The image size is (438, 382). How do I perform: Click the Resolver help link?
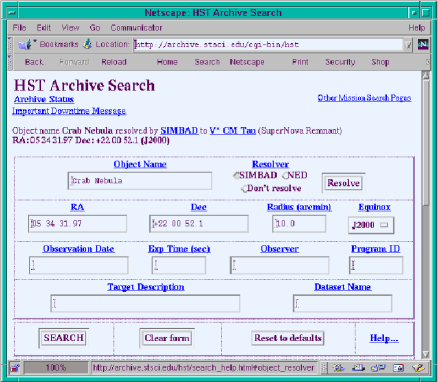coord(270,164)
